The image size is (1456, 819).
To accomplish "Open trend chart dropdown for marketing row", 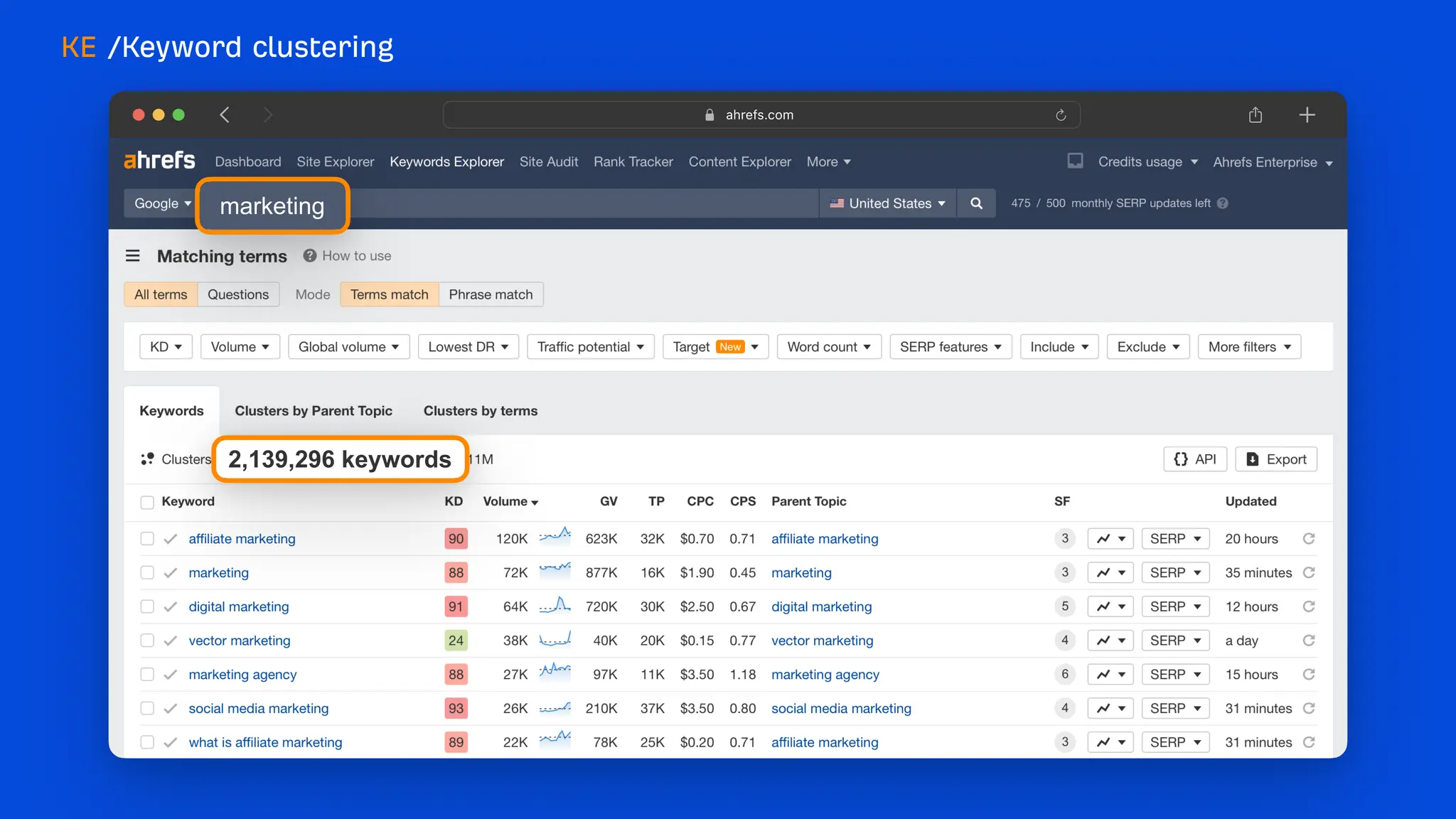I will pyautogui.click(x=1110, y=573).
